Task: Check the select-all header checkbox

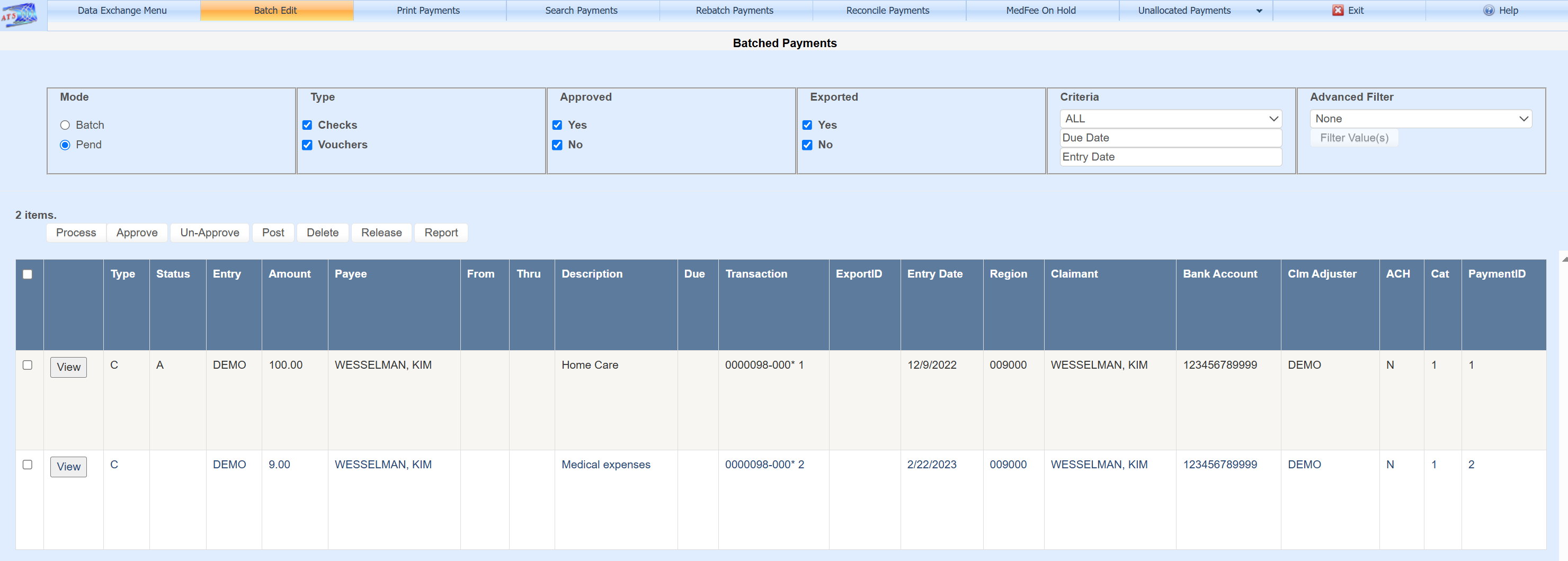Action: [x=28, y=274]
